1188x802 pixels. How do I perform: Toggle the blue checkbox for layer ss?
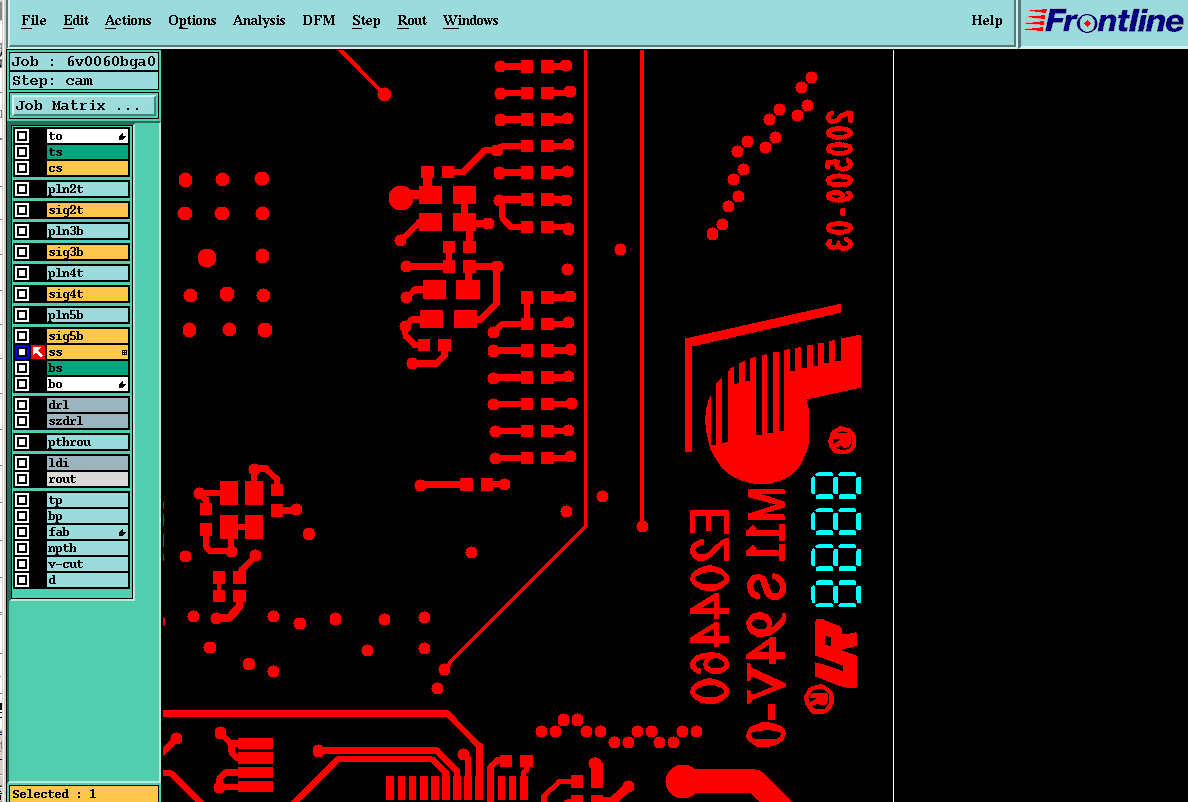coord(22,352)
